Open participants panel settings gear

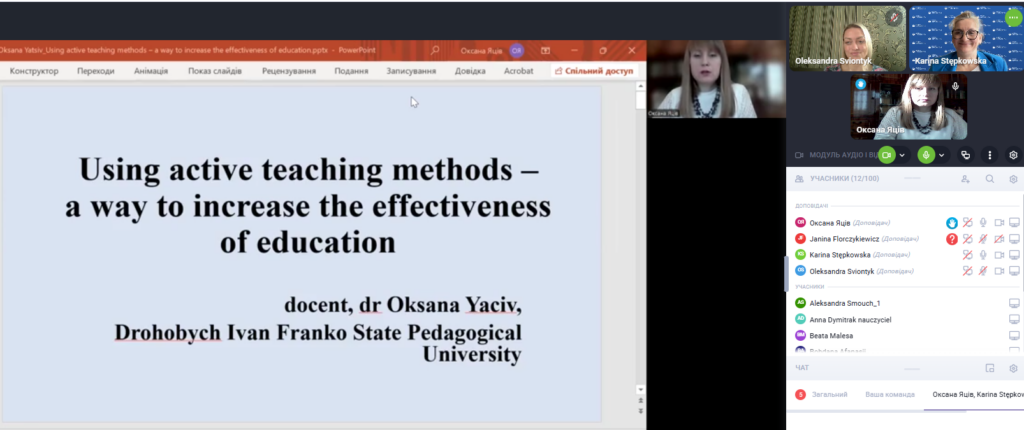1013,179
